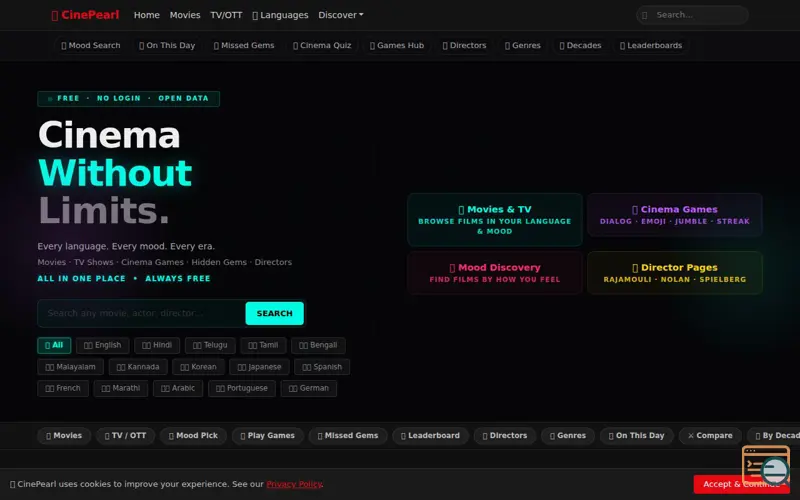Viewport: 800px width, 500px height.
Task: Open the Director Pages card
Action: (674, 273)
